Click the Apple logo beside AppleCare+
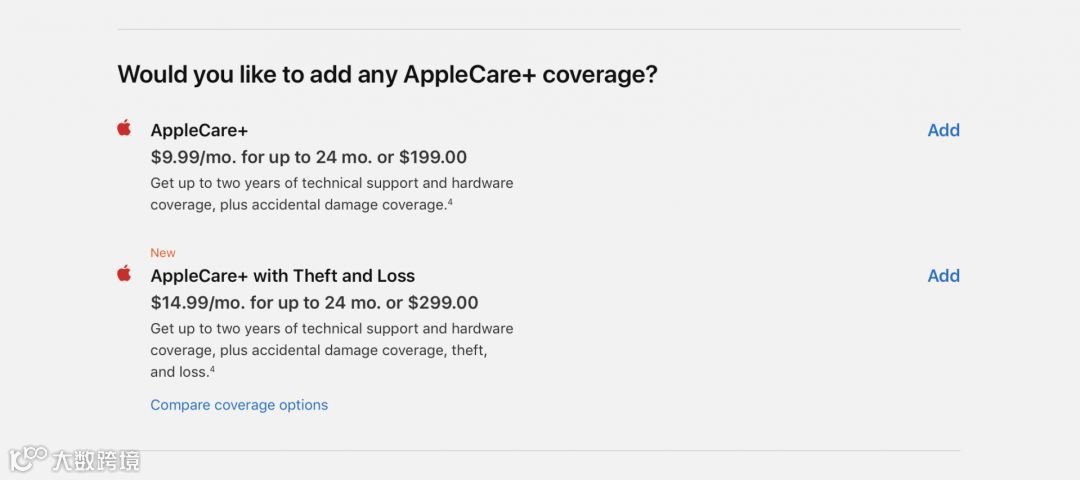 click(x=124, y=128)
